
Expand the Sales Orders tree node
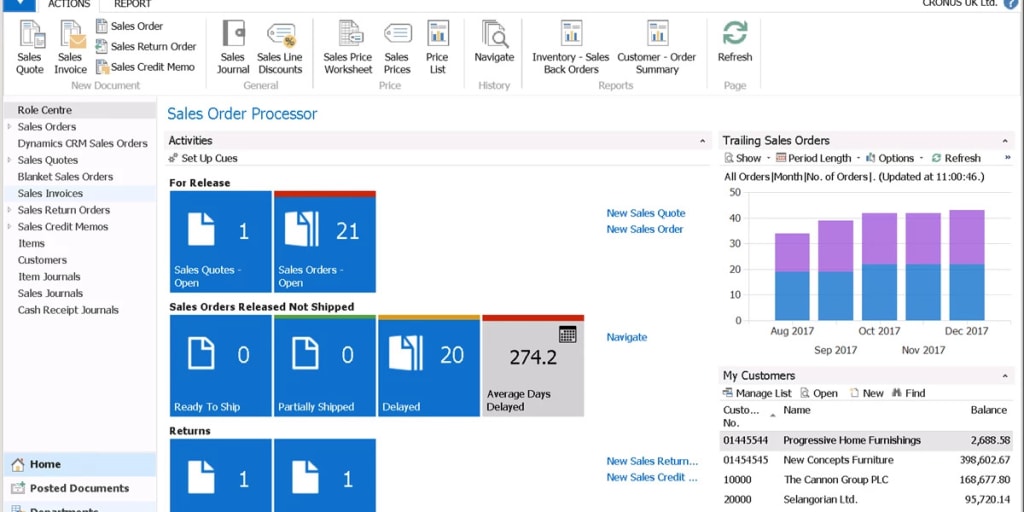[x=9, y=127]
